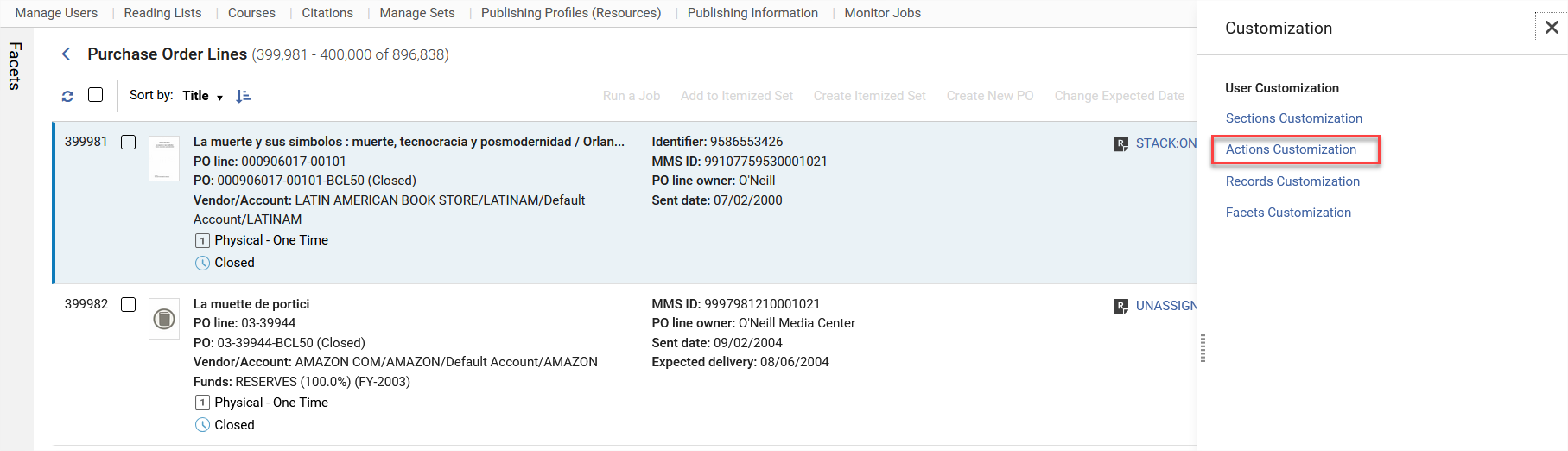Tick the checkbox for record 399981
Image resolution: width=1568 pixels, height=451 pixels.
[129, 142]
